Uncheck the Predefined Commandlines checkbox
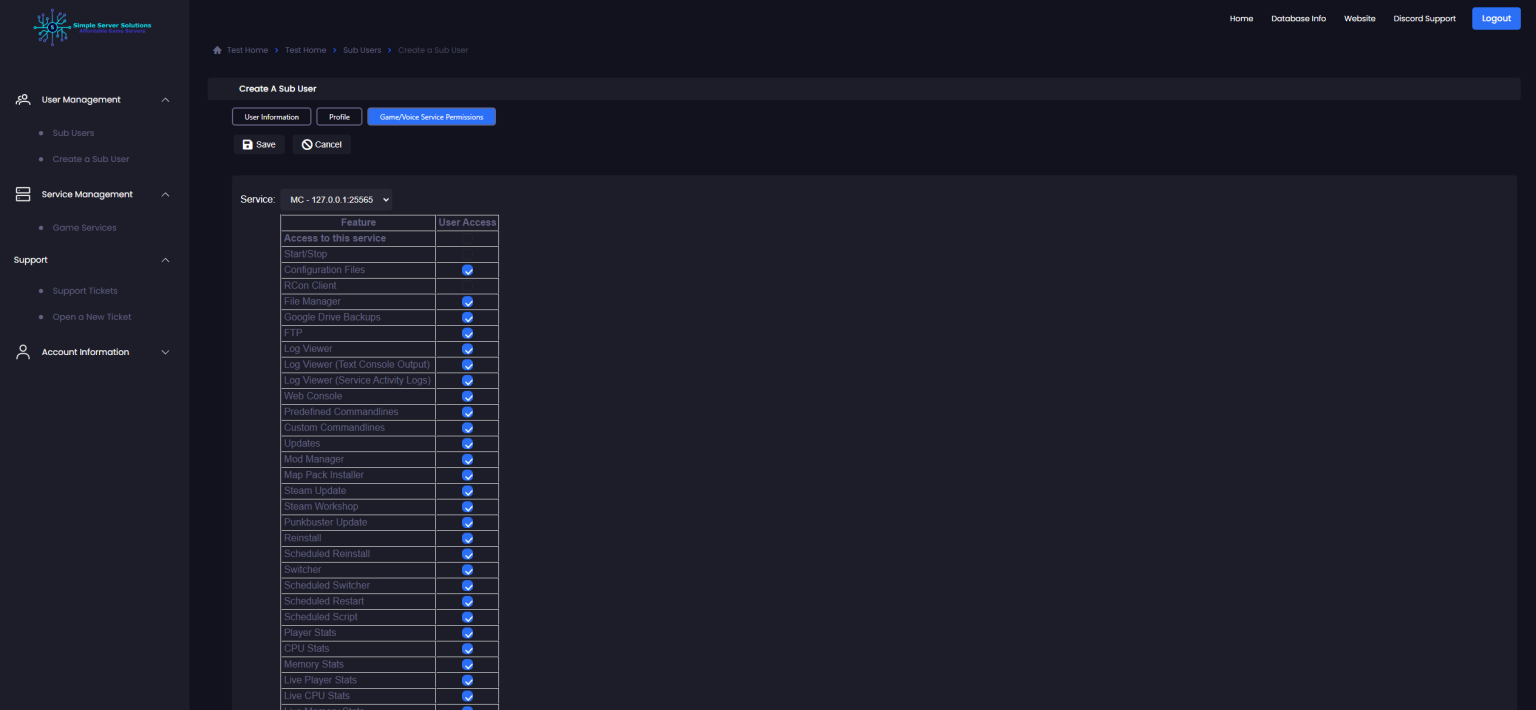 (x=467, y=412)
